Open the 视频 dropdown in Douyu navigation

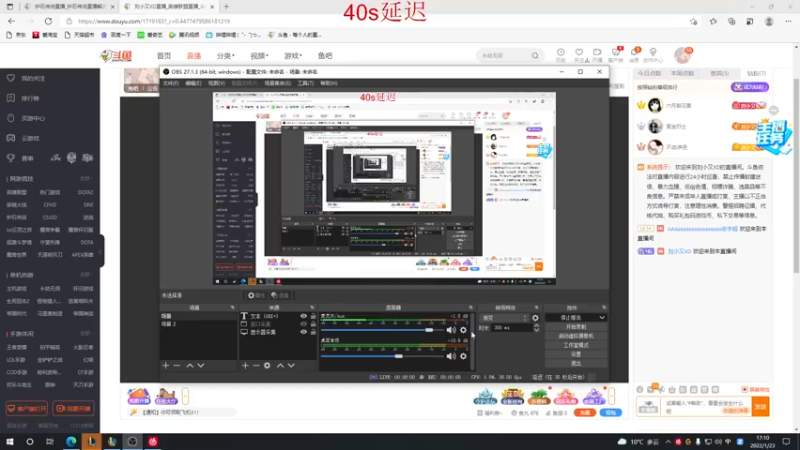[x=259, y=56]
